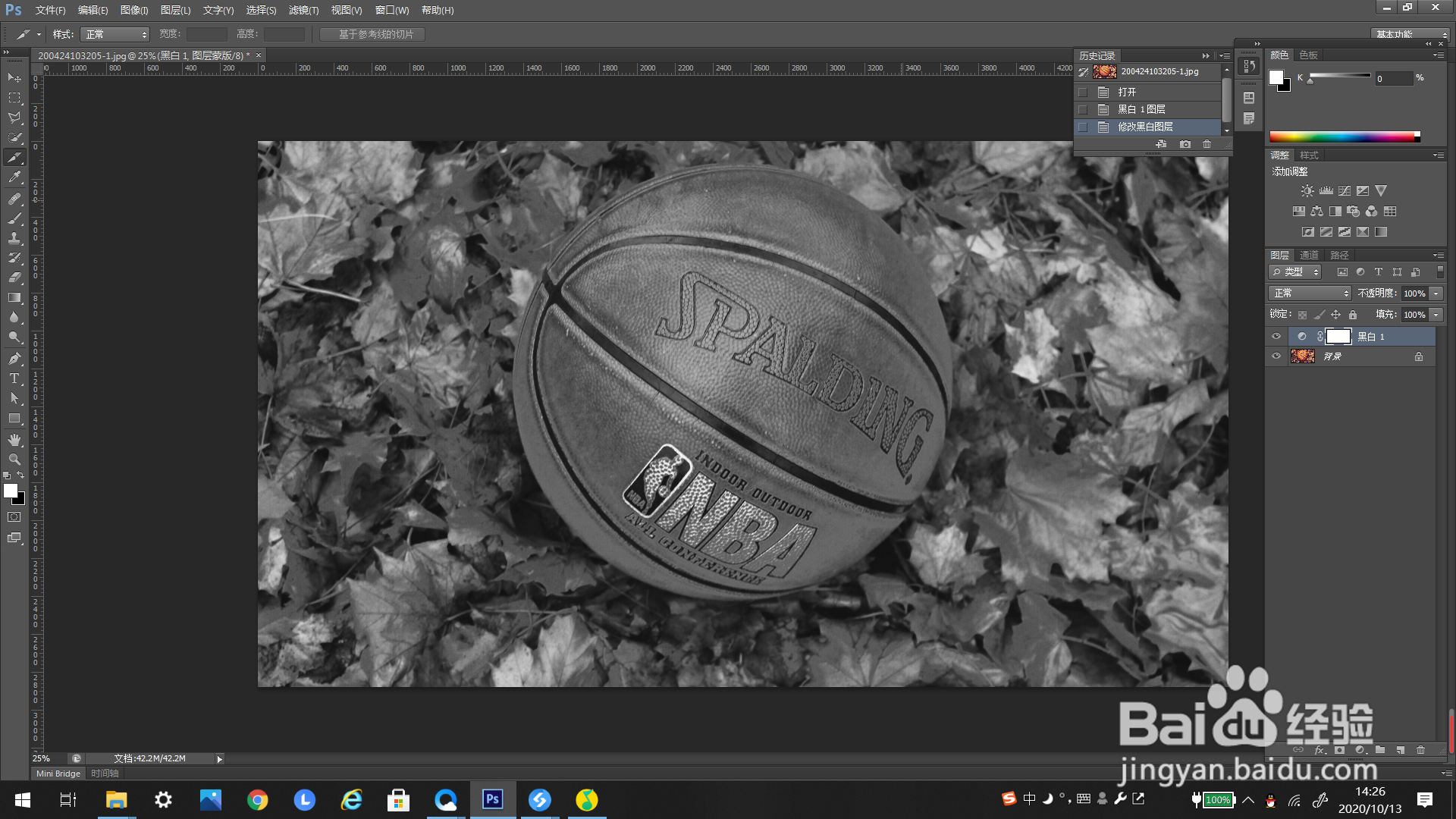Open the 滤镜(T) menu
This screenshot has width=1456, height=819.
(303, 10)
